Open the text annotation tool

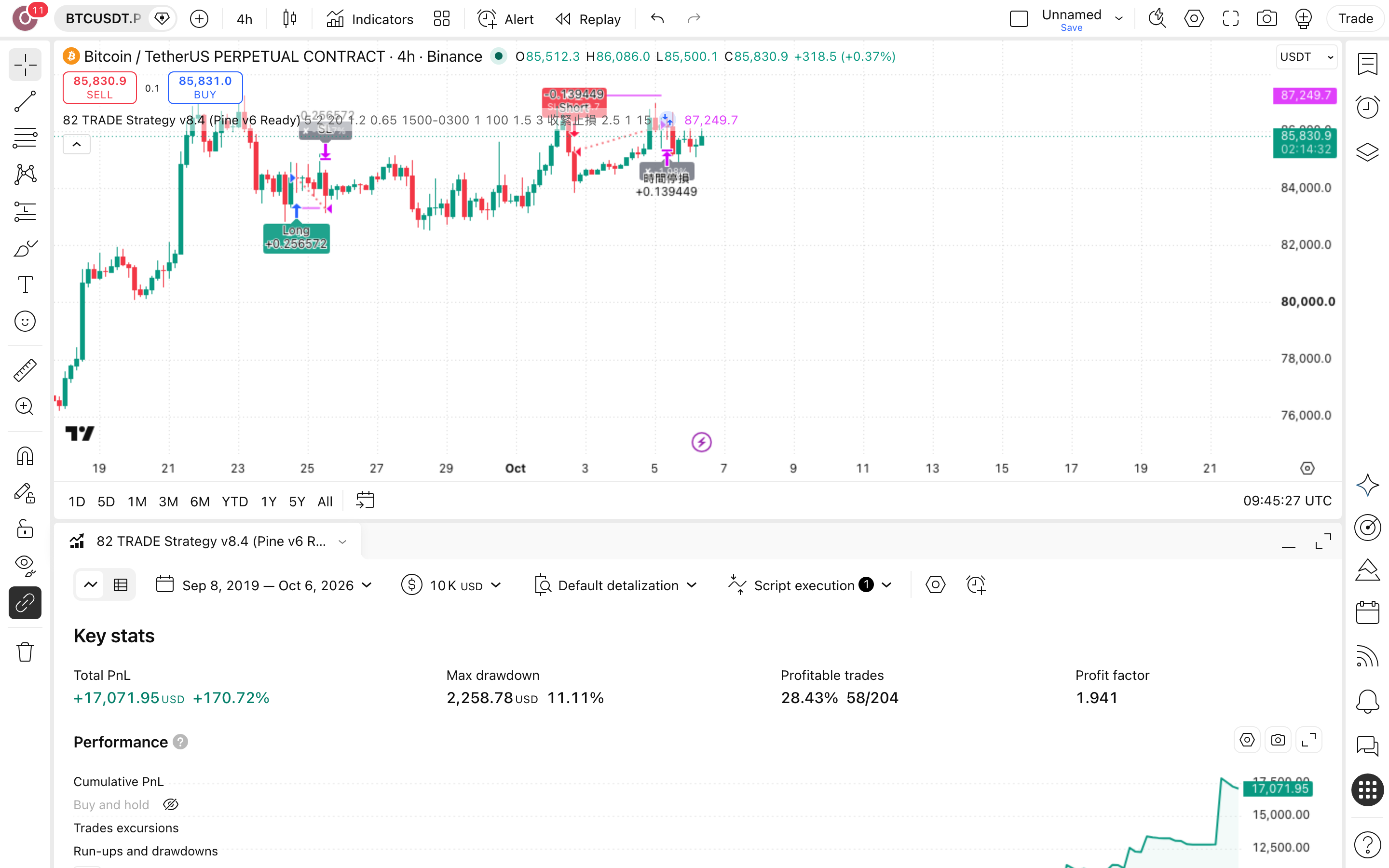(x=25, y=285)
